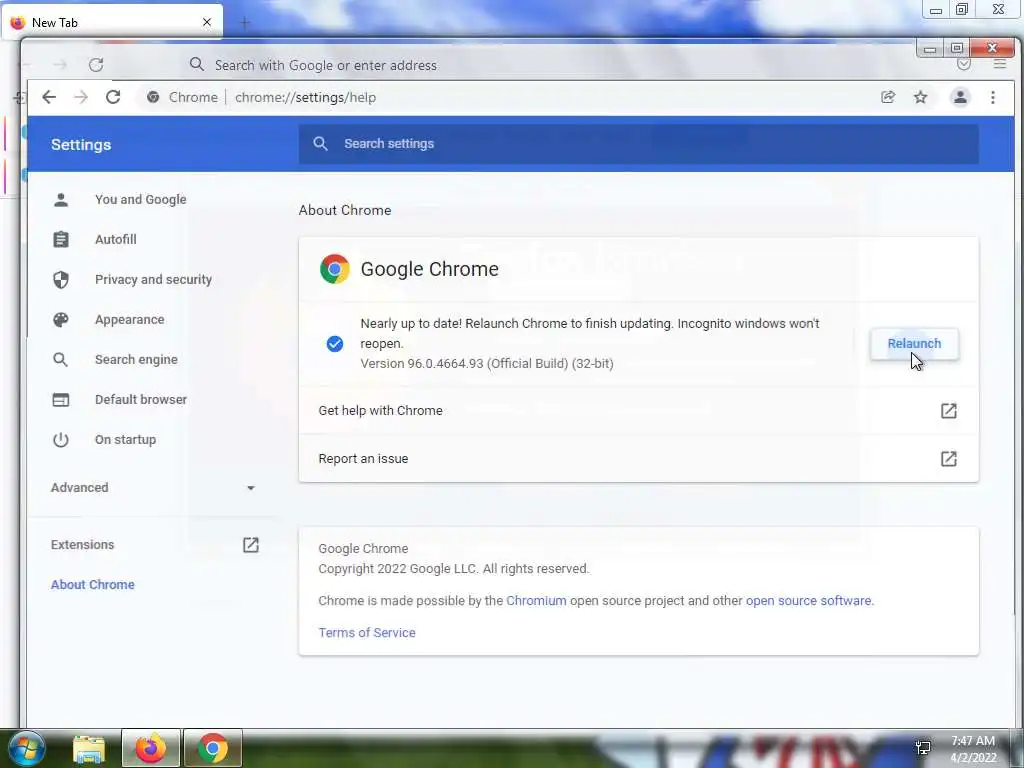This screenshot has height=768, width=1024.
Task: Open On startup settings
Action: (x=125, y=440)
